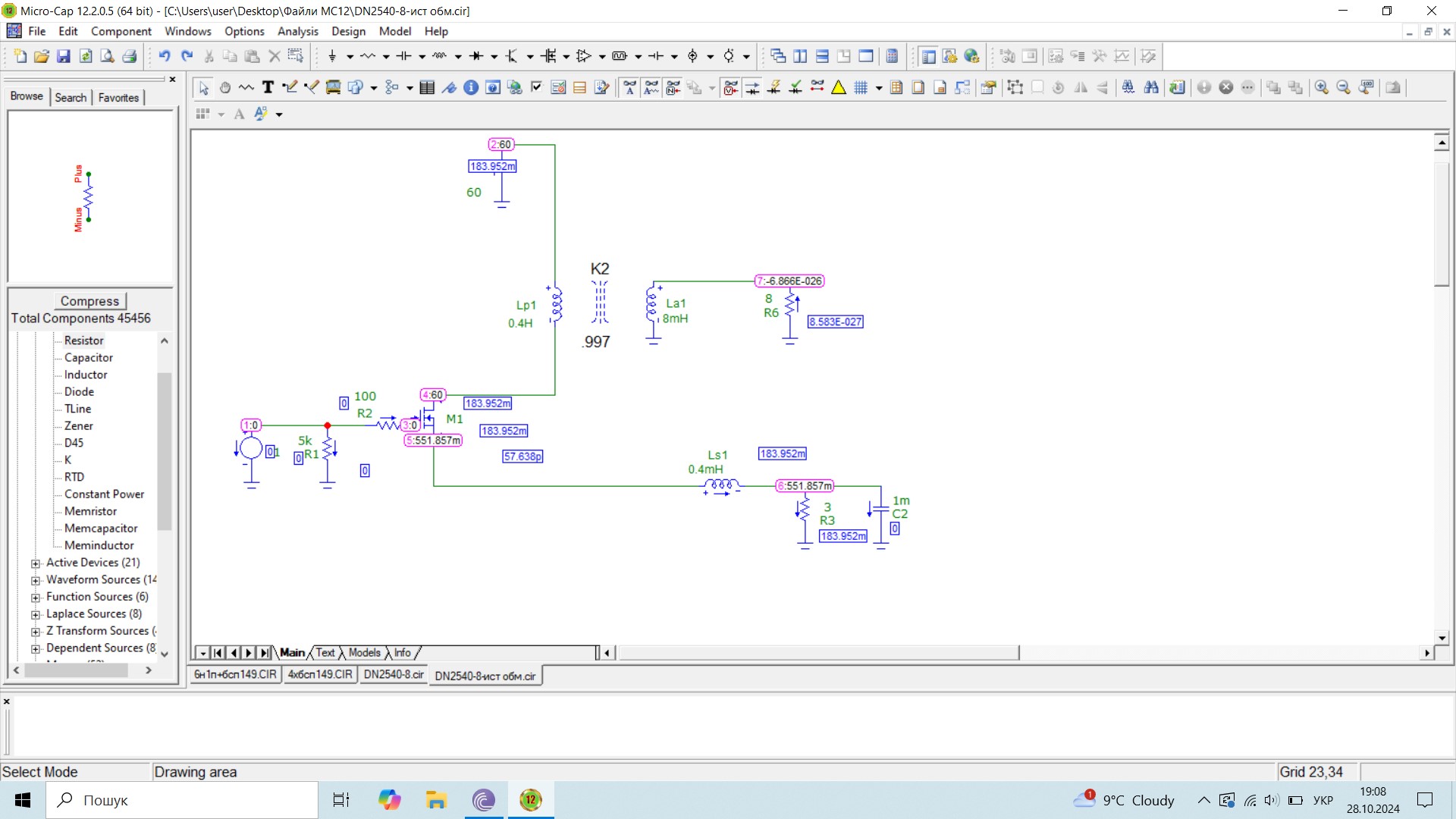Viewport: 1456px width, 819px height.
Task: Click the Undo arrow icon
Action: tap(165, 56)
